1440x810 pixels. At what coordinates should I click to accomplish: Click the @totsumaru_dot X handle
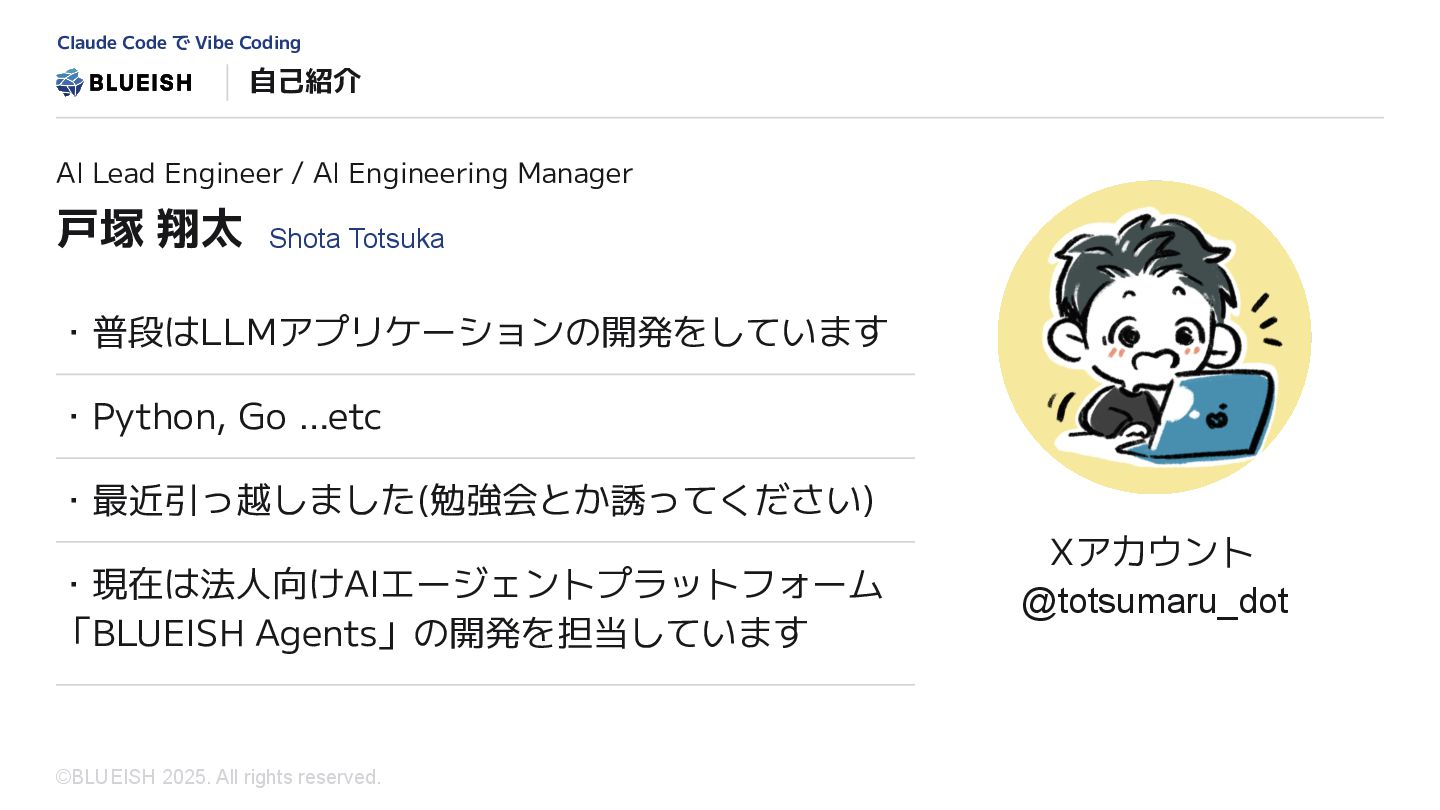pos(1155,601)
